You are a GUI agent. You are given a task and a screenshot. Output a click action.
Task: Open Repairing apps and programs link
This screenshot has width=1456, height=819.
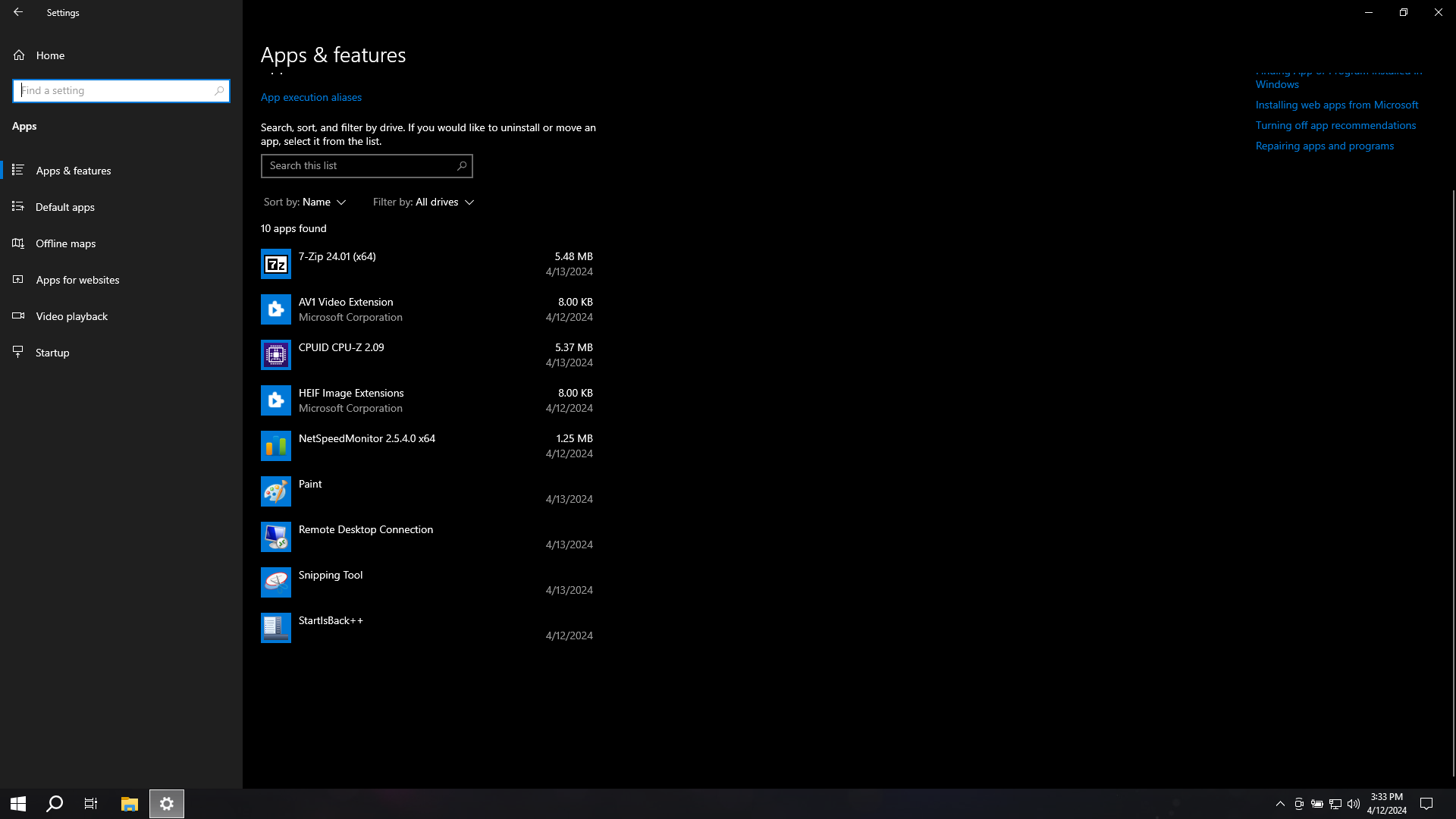click(1324, 146)
